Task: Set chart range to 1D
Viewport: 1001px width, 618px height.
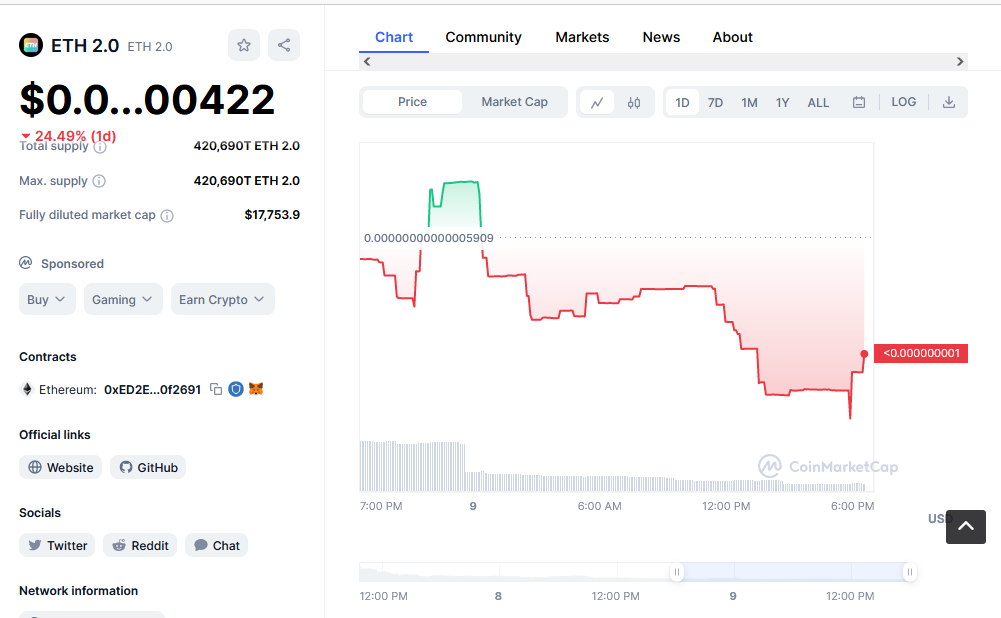Action: coord(682,102)
